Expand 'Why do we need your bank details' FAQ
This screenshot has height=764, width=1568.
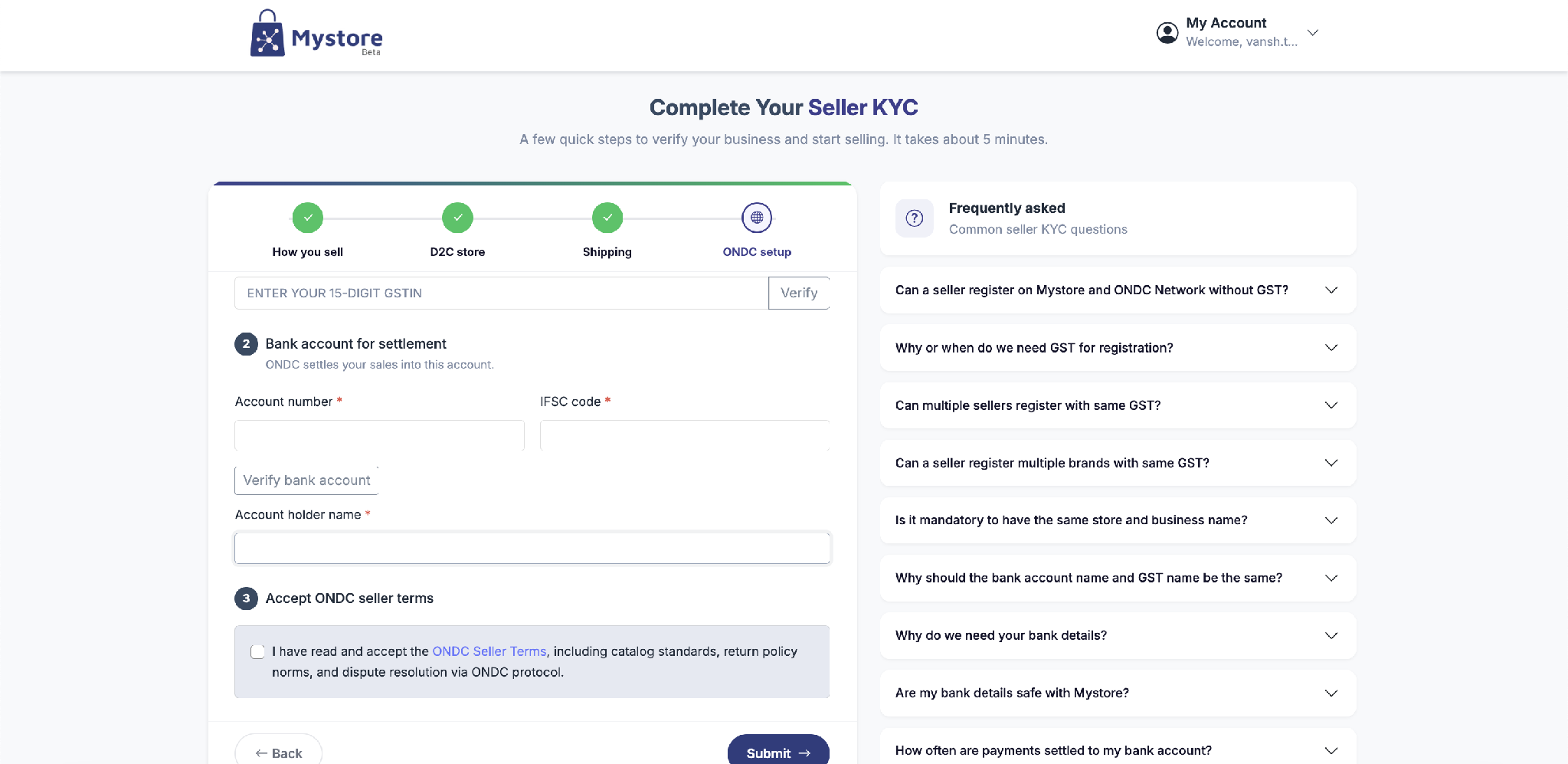[x=1118, y=635]
